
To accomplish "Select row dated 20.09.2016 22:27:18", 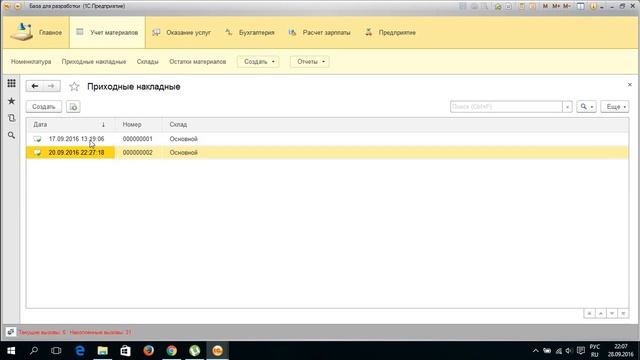I will (327, 153).
